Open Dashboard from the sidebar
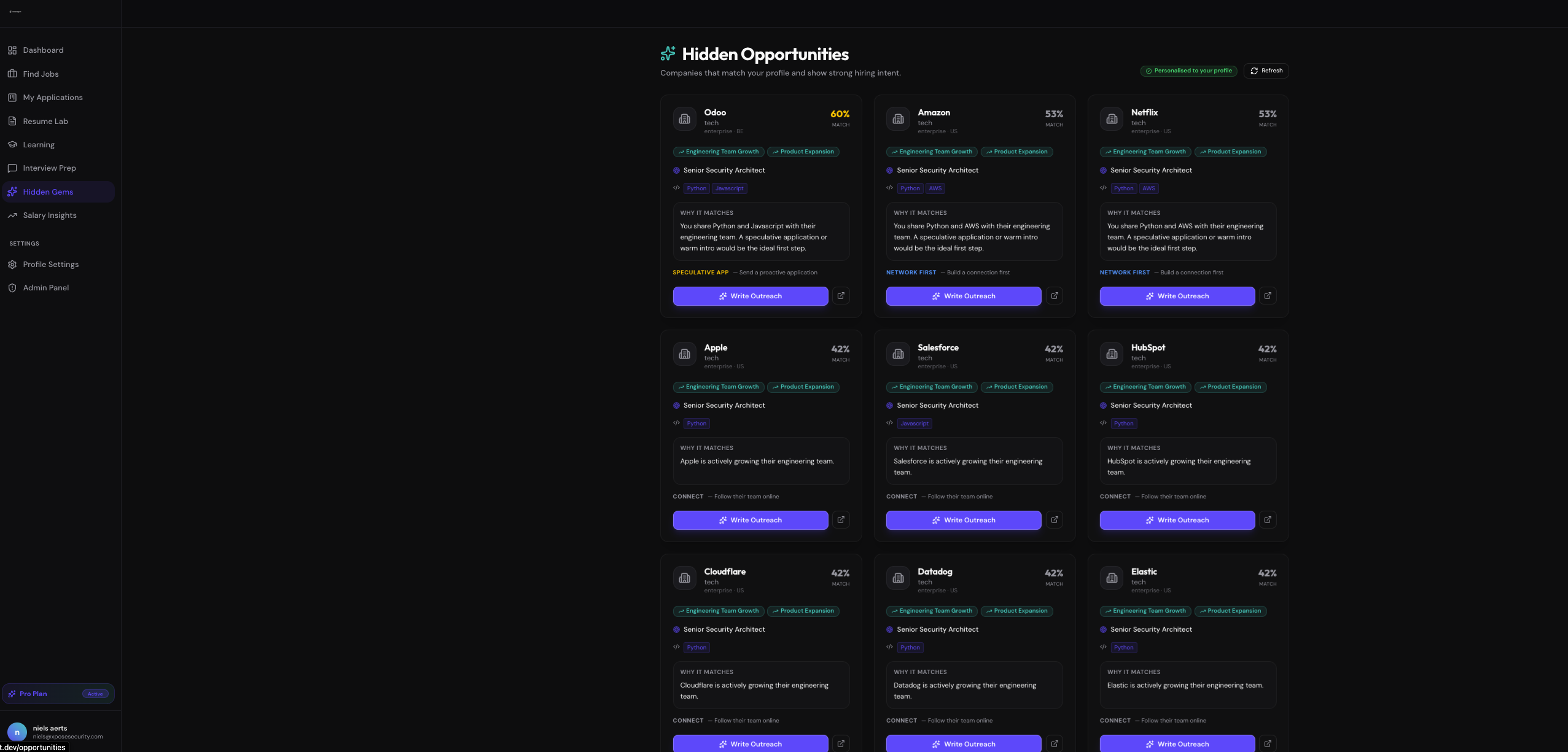 tap(43, 50)
